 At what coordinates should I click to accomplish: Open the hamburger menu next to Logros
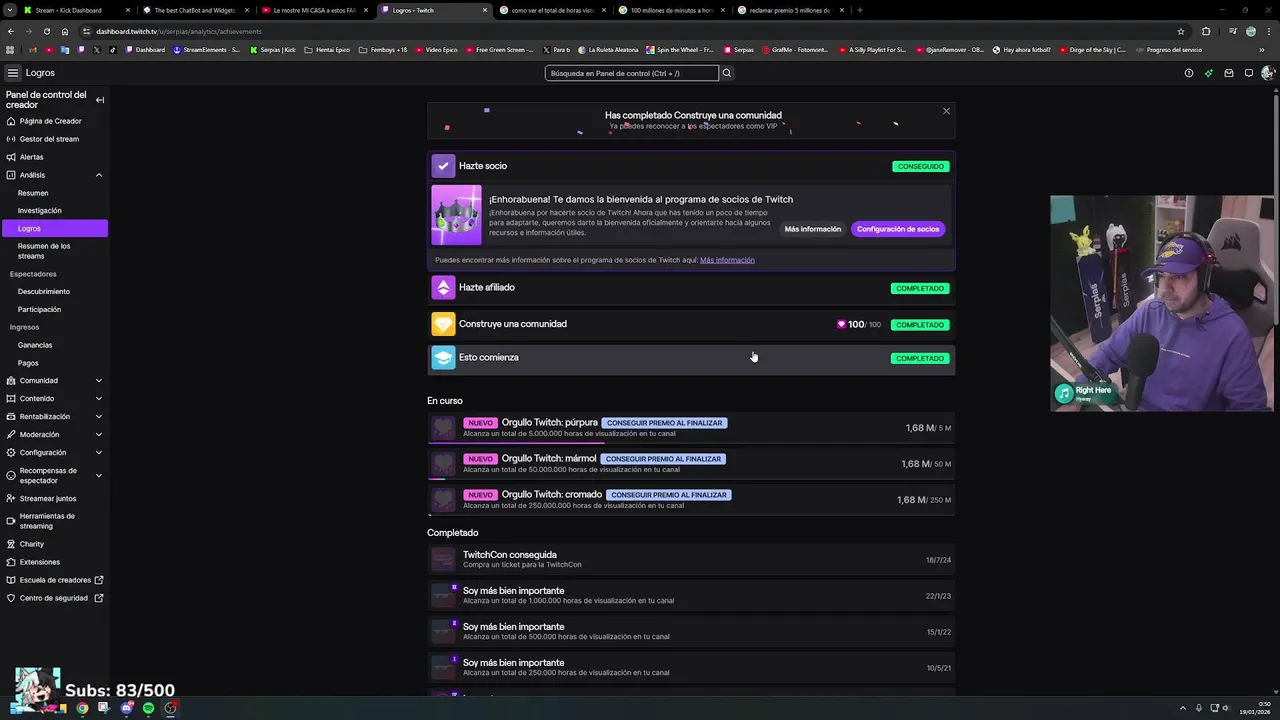12,73
